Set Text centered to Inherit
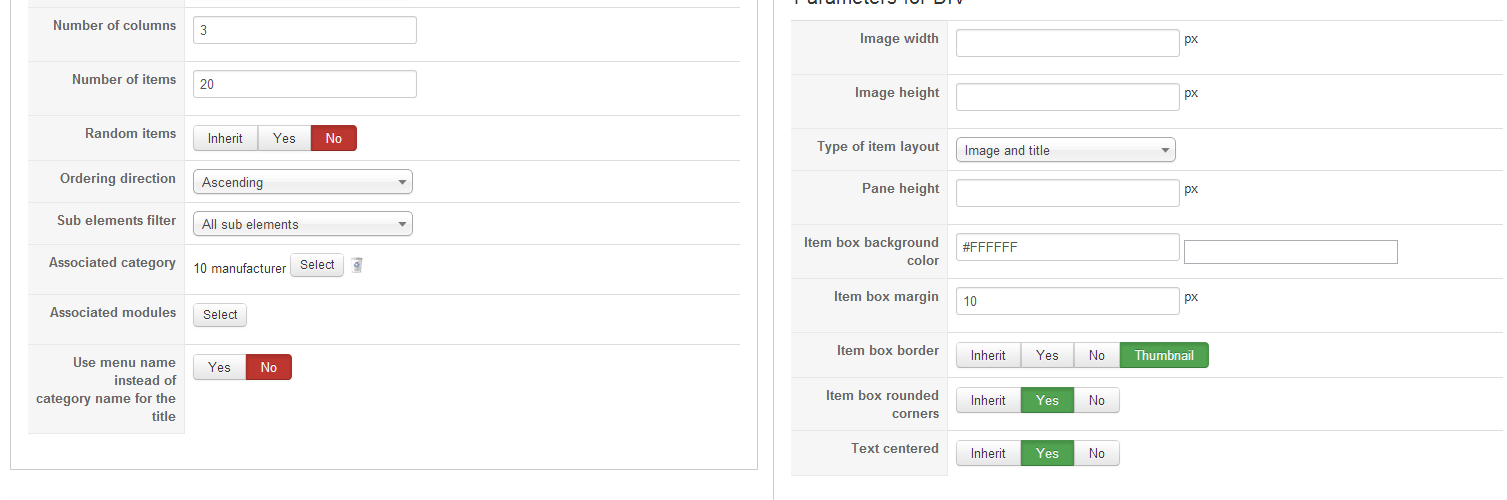The height and width of the screenshot is (500, 1507). [x=988, y=454]
